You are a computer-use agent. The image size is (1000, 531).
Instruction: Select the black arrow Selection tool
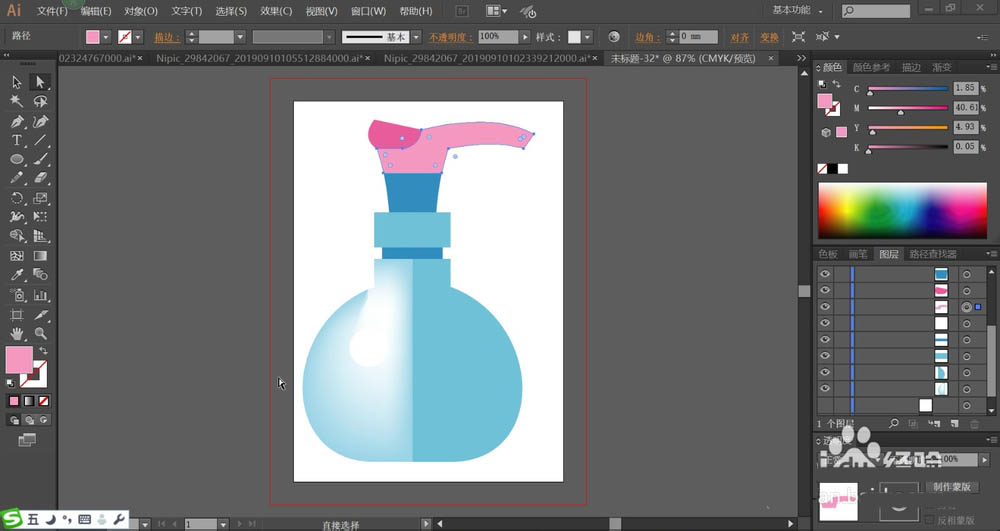click(17, 82)
